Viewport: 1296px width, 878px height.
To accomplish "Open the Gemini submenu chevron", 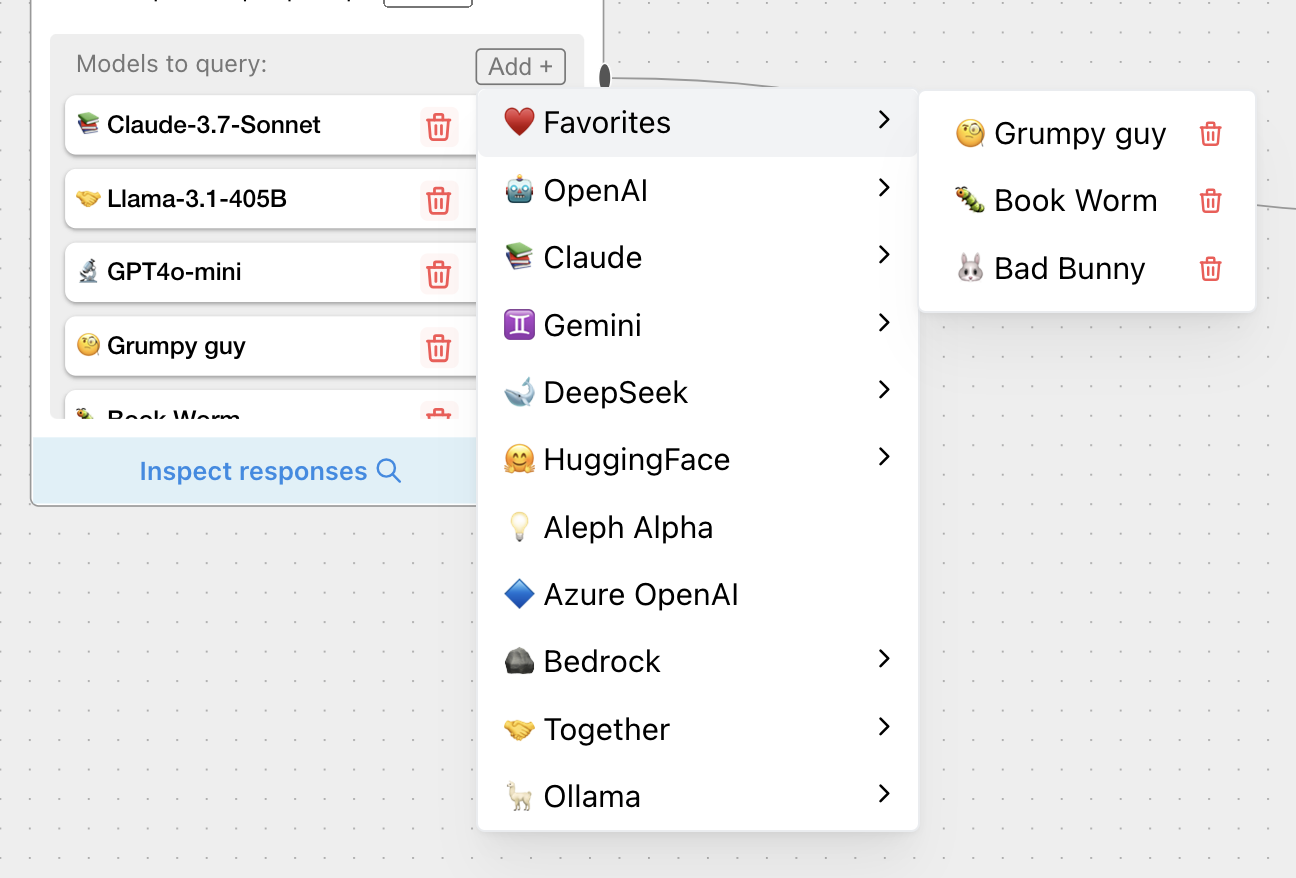I will [883, 323].
